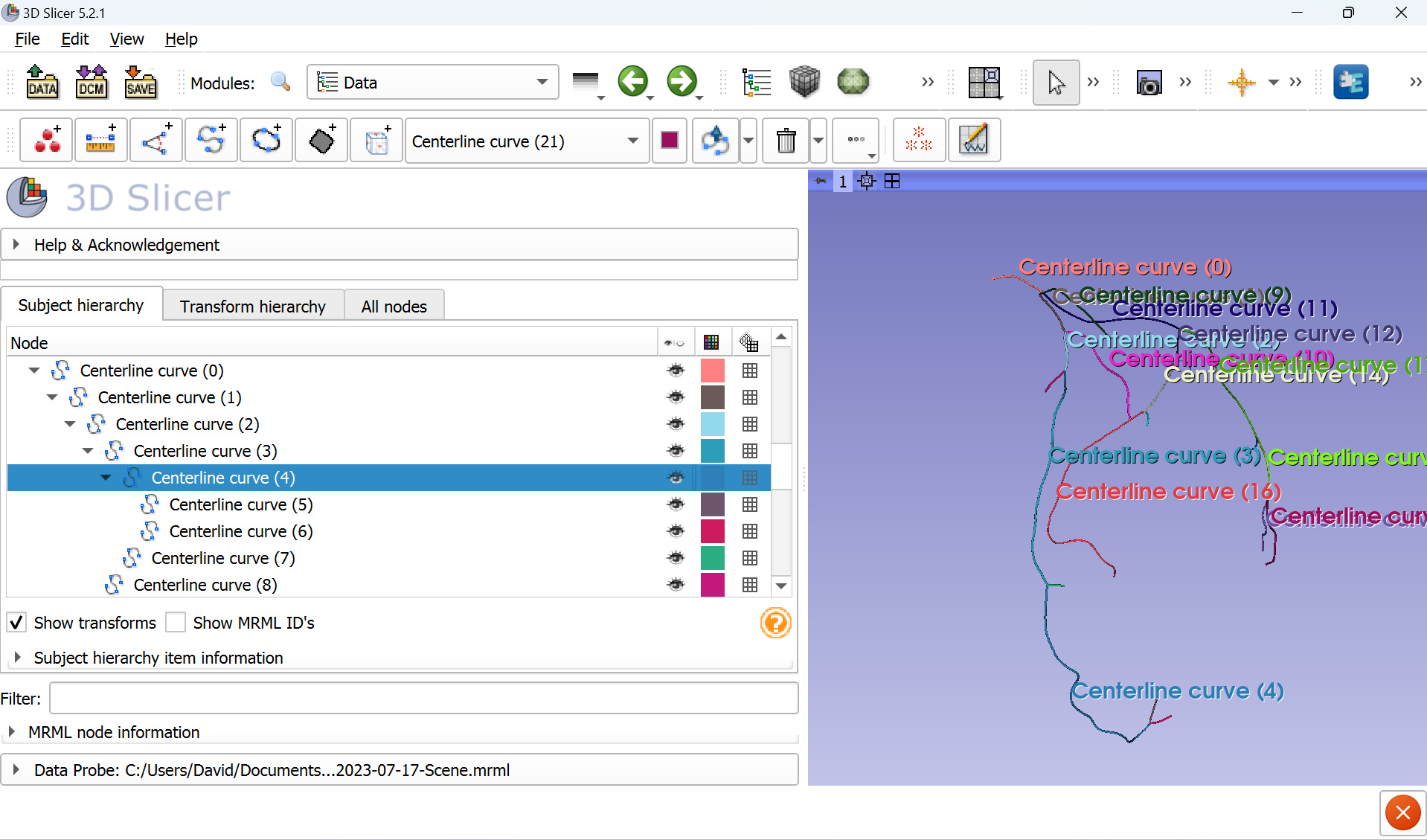This screenshot has height=840, width=1427.
Task: Enable the Show MRML ID's checkbox
Action: tap(176, 622)
